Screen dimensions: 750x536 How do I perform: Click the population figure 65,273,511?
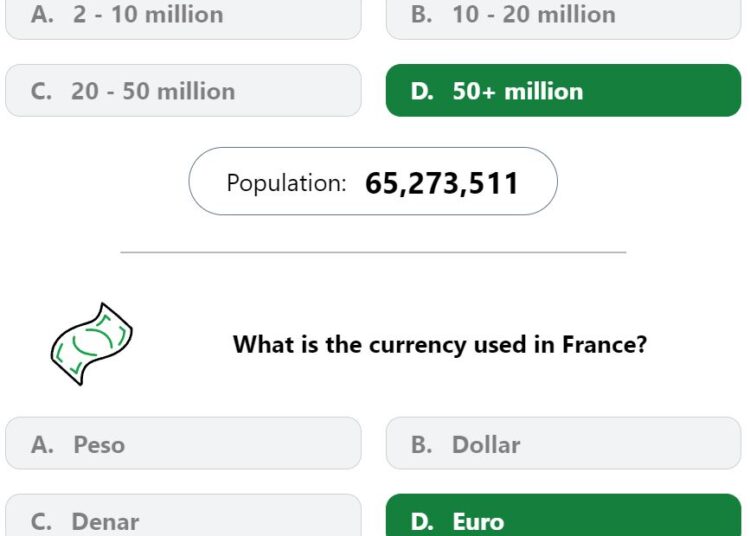pyautogui.click(x=442, y=183)
